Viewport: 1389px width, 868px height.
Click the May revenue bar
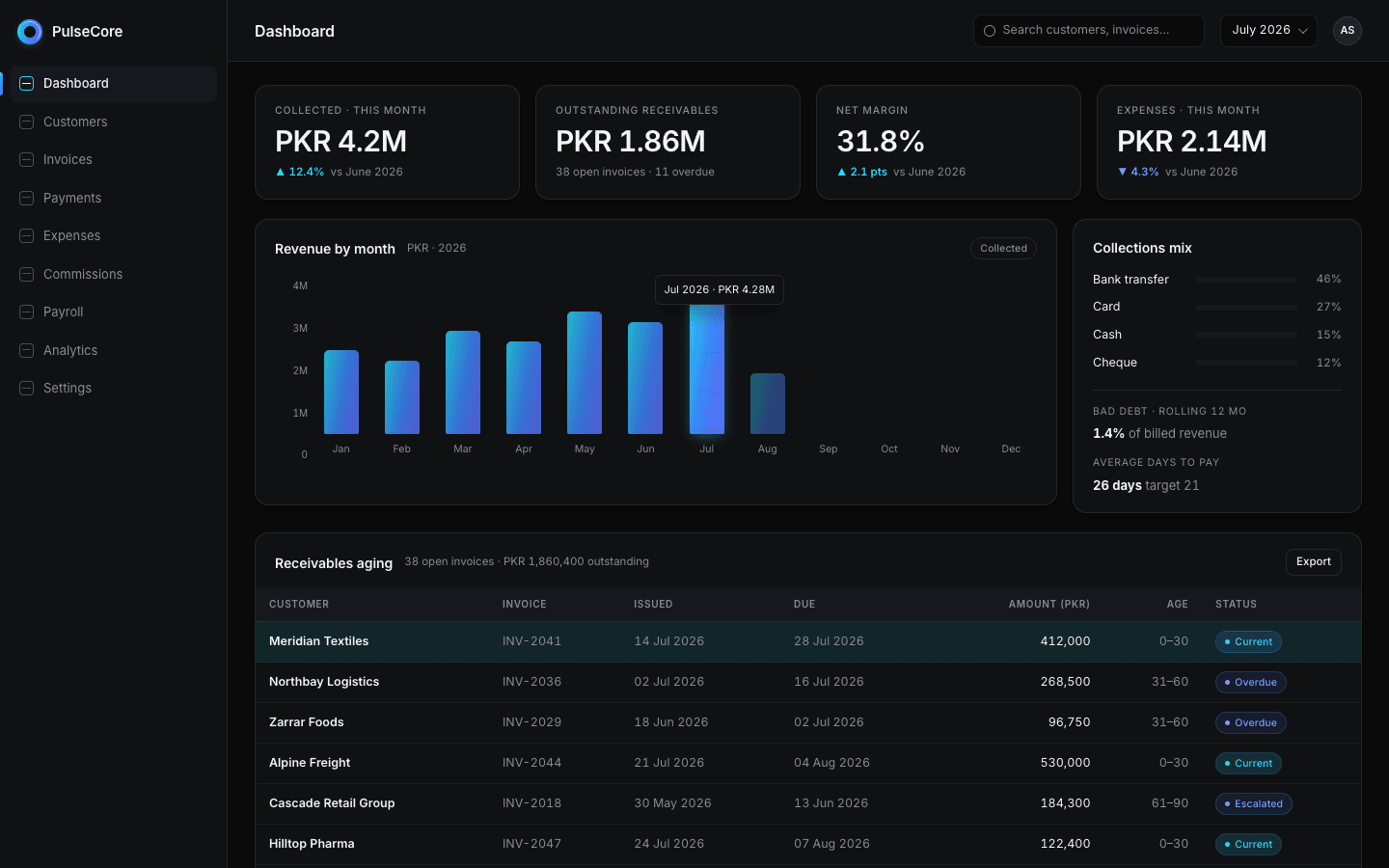[585, 372]
